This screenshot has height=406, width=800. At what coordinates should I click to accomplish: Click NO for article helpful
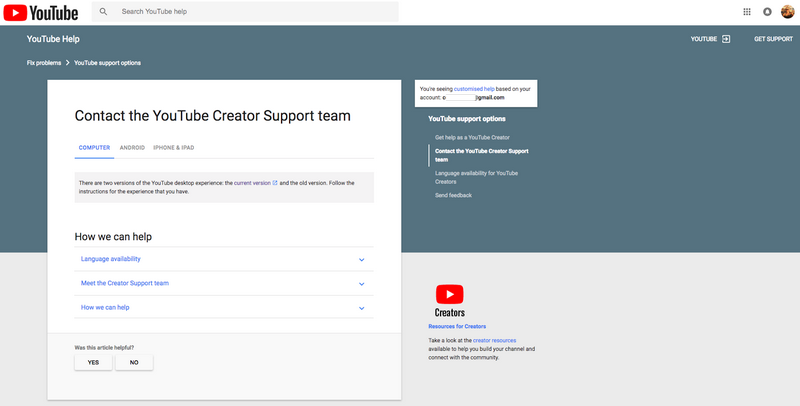pyautogui.click(x=134, y=362)
